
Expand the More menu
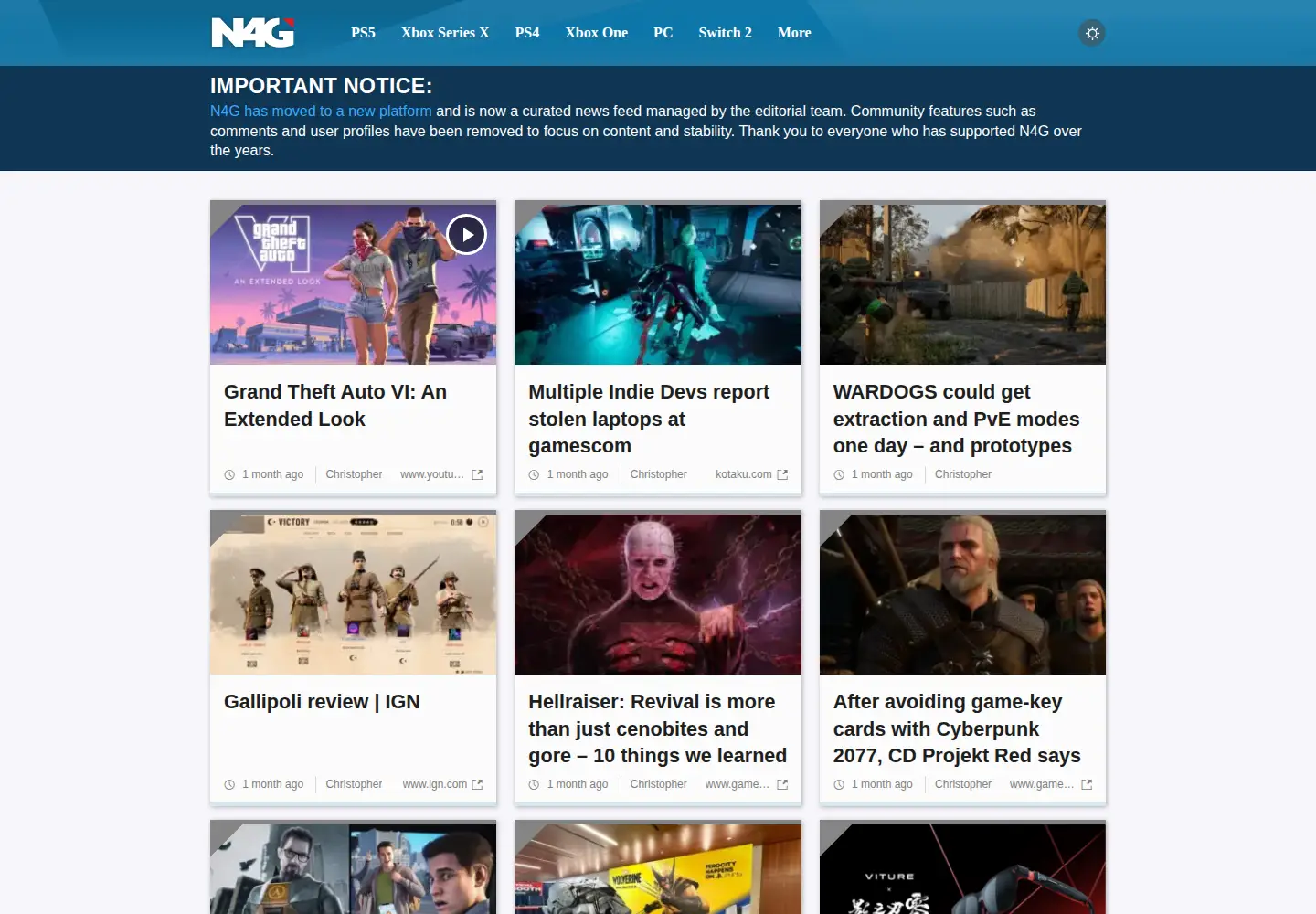(x=794, y=33)
